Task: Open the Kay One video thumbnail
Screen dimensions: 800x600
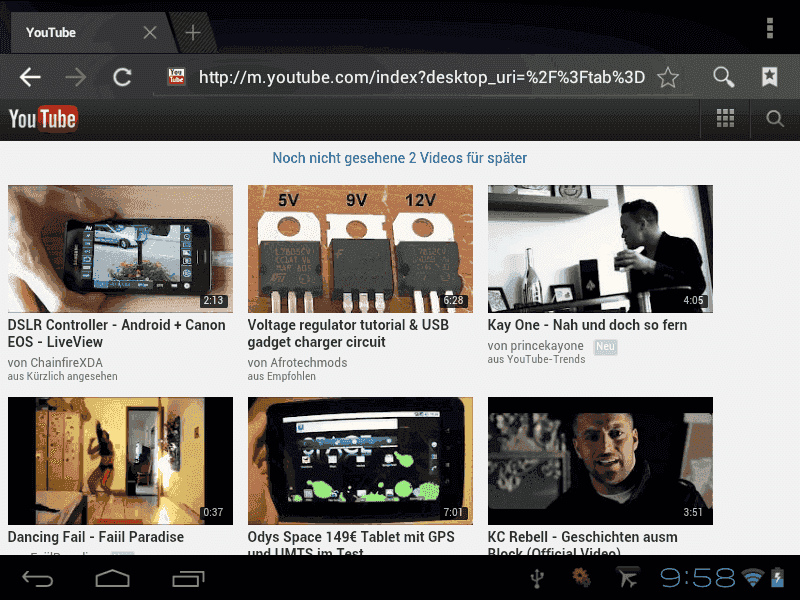Action: coord(600,248)
